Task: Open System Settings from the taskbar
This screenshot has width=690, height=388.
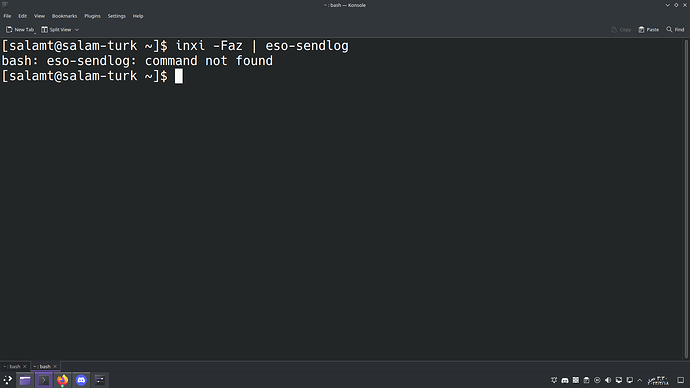Action: 100,380
